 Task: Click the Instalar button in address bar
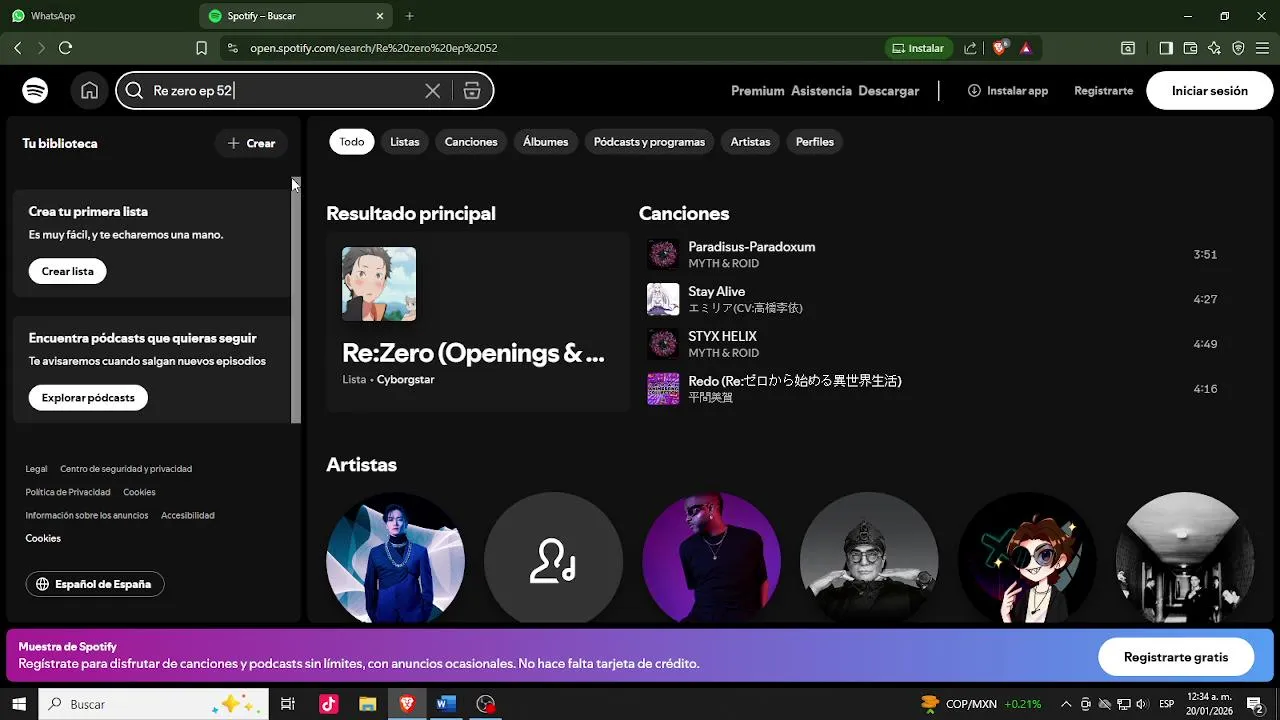[917, 47]
